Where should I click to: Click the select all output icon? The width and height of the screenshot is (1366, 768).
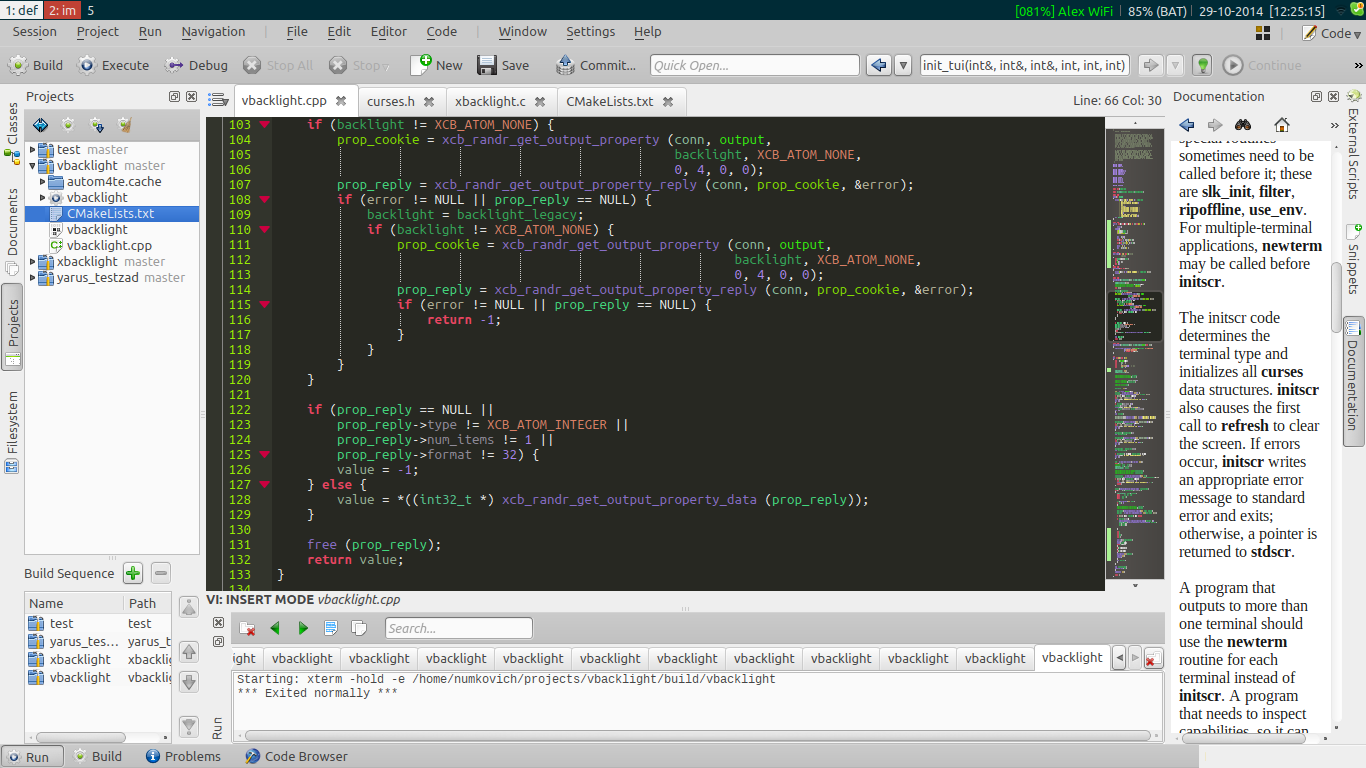[x=331, y=628]
